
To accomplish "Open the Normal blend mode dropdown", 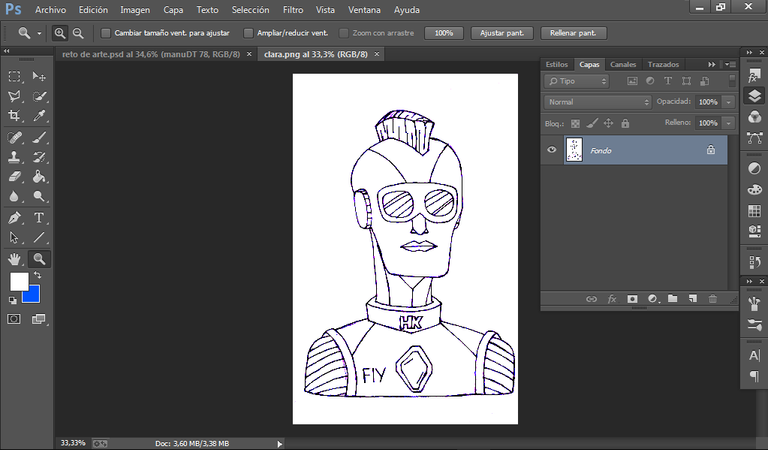I will [598, 102].
